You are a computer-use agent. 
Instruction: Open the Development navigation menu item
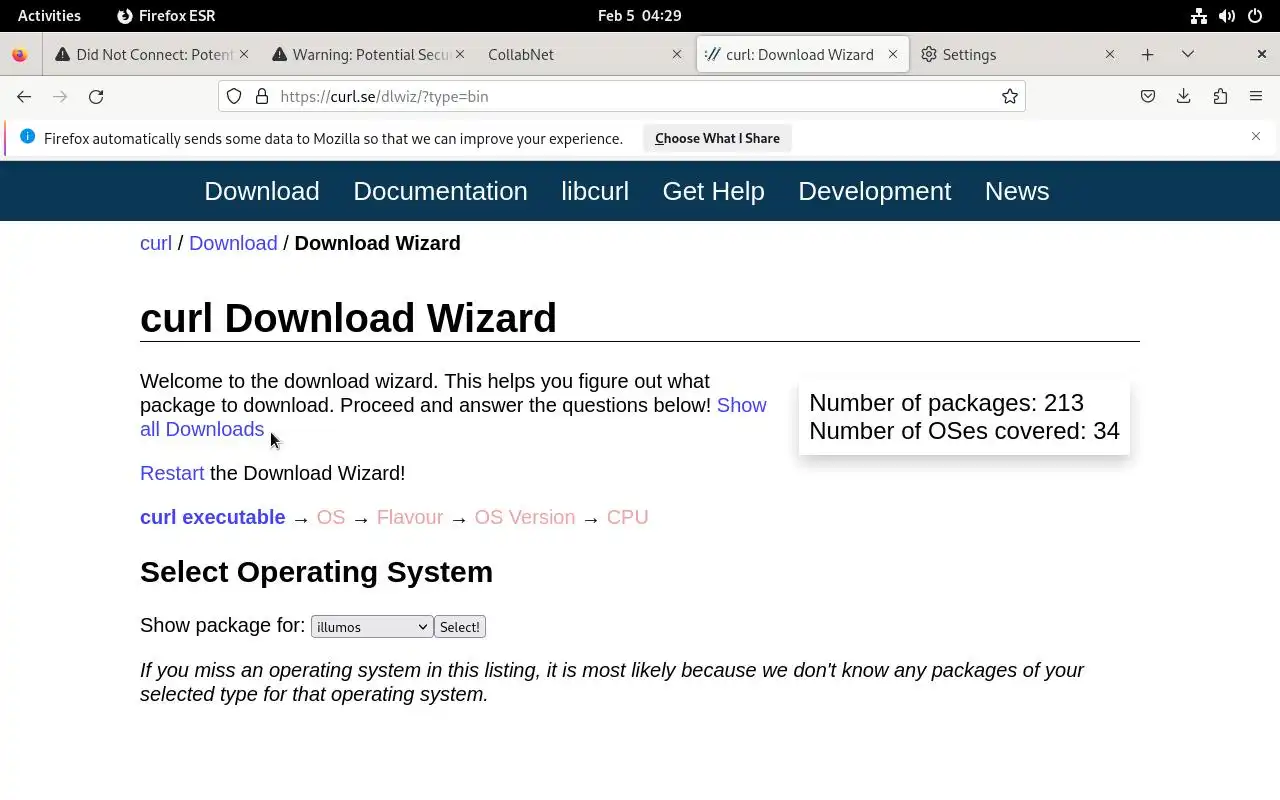click(x=874, y=191)
